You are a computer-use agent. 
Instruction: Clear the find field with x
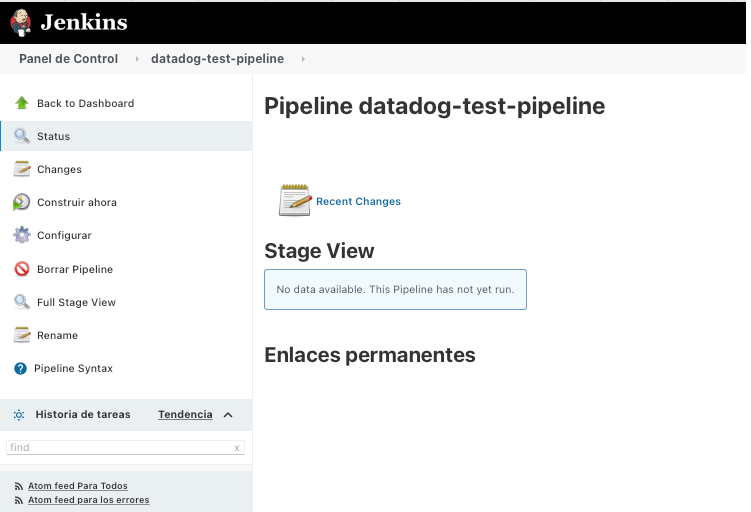click(x=237, y=448)
